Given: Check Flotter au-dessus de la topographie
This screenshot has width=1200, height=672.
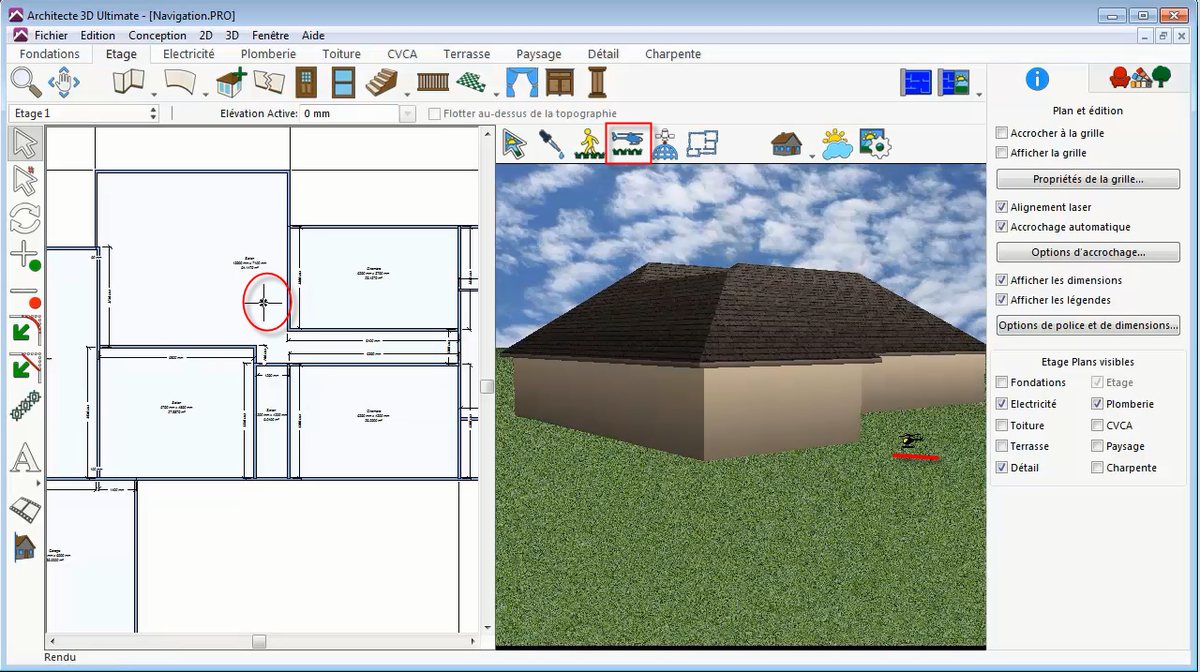Looking at the screenshot, I should tap(434, 114).
